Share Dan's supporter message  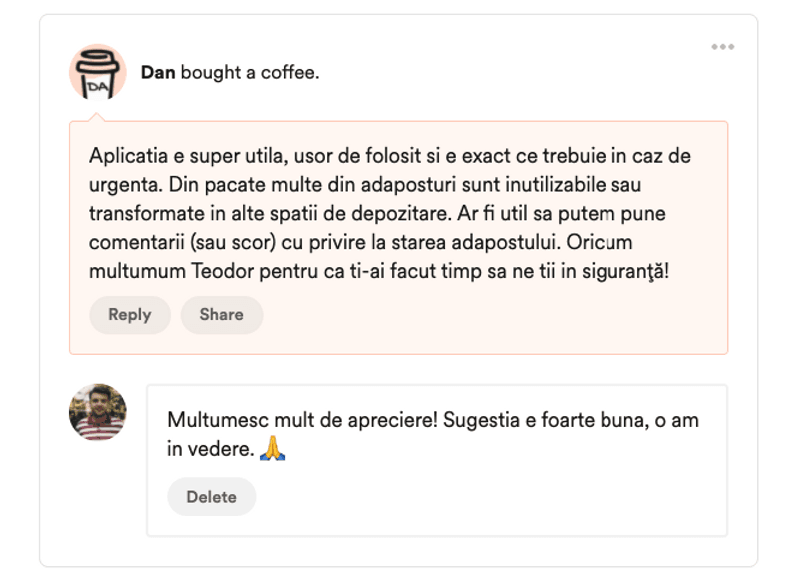pos(221,315)
